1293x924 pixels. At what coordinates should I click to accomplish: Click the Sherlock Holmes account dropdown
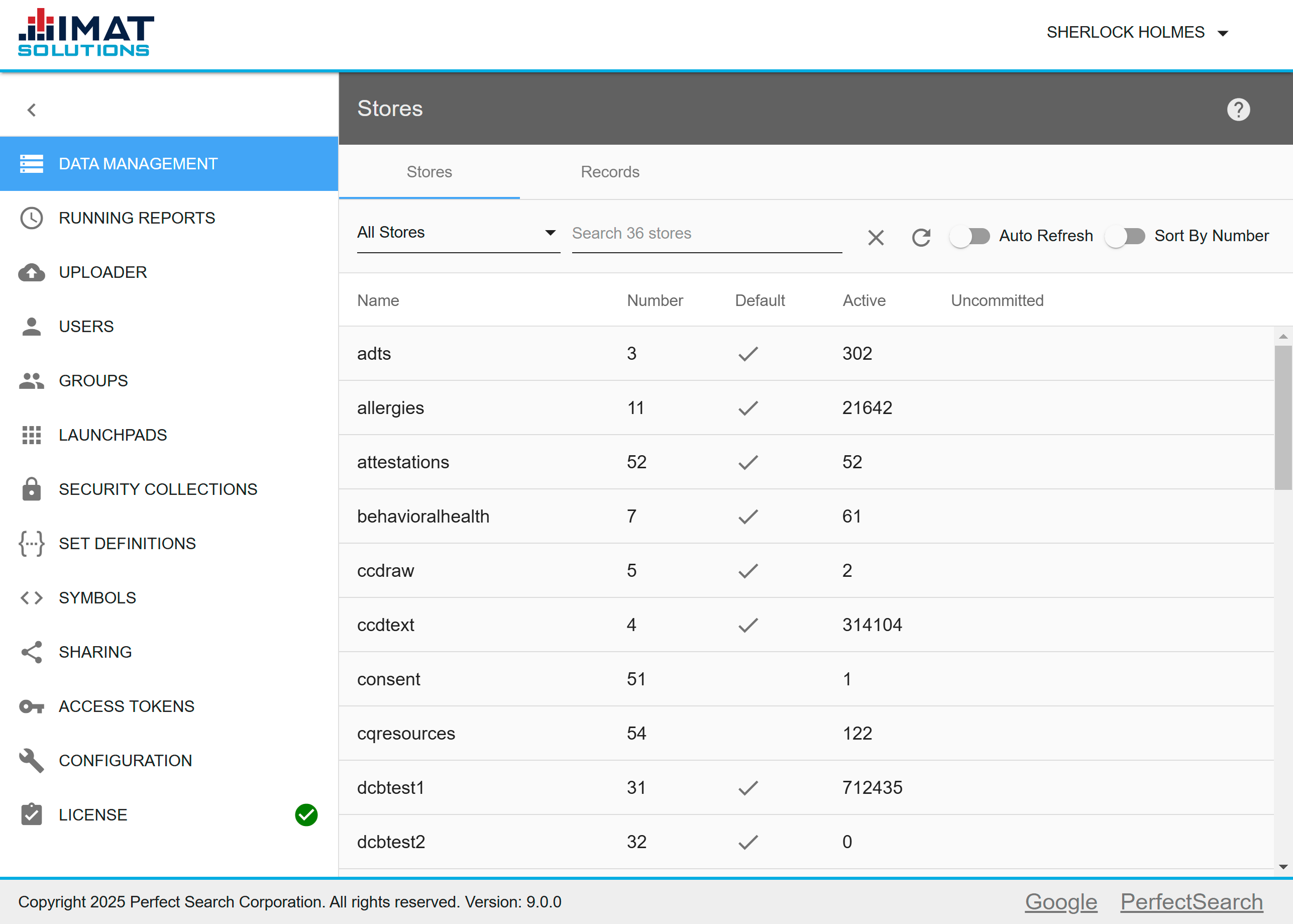click(x=1140, y=32)
